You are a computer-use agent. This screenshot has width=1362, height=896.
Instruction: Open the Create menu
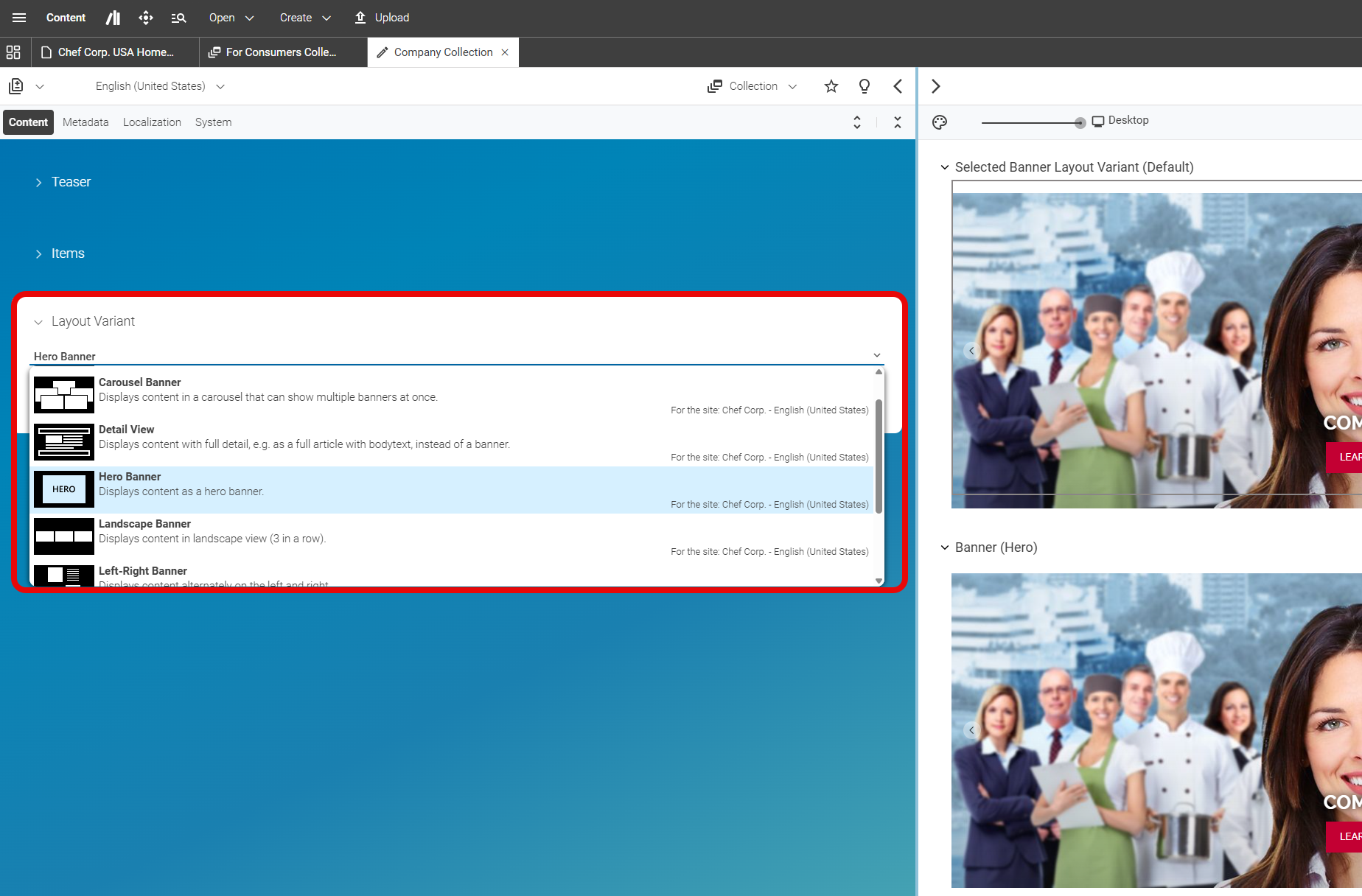click(x=304, y=18)
